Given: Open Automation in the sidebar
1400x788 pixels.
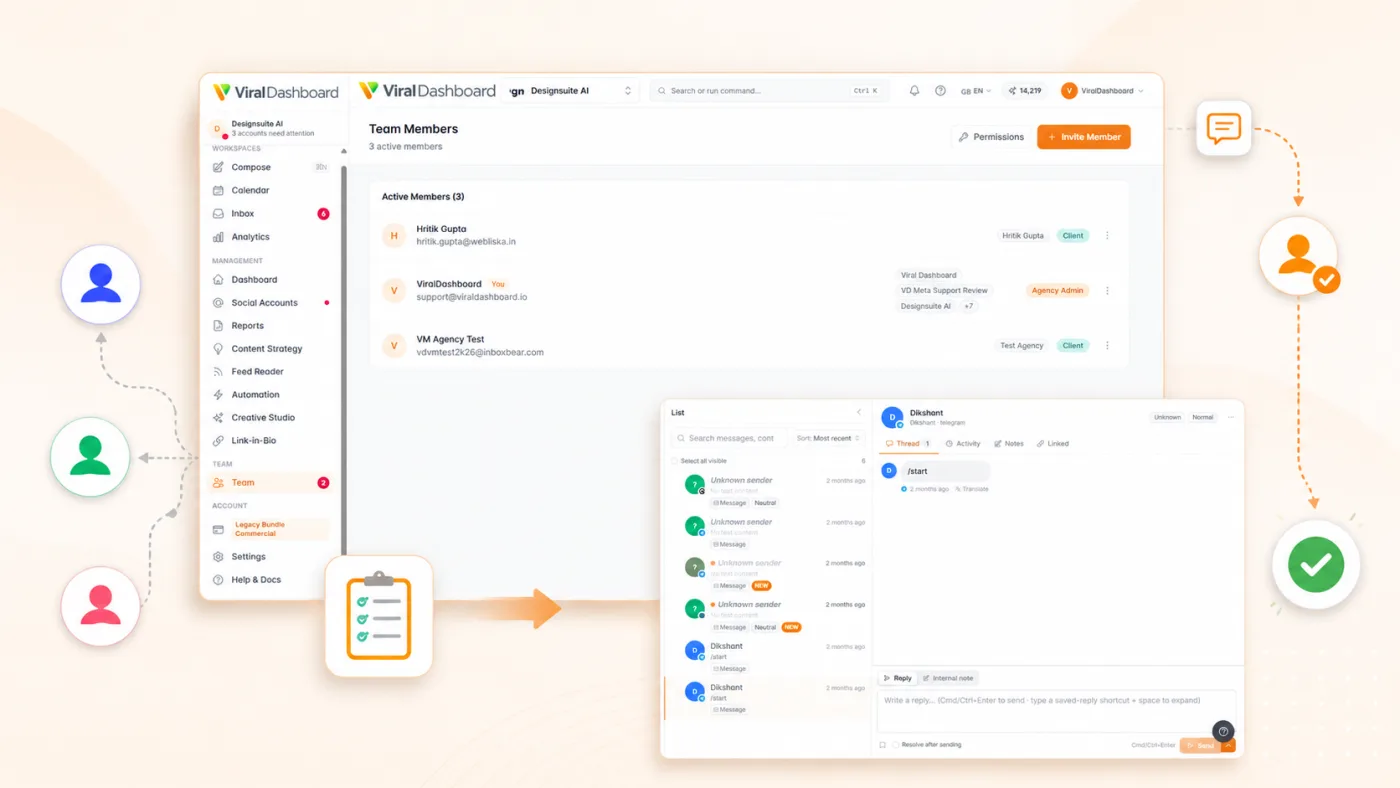Looking at the screenshot, I should (271, 395).
